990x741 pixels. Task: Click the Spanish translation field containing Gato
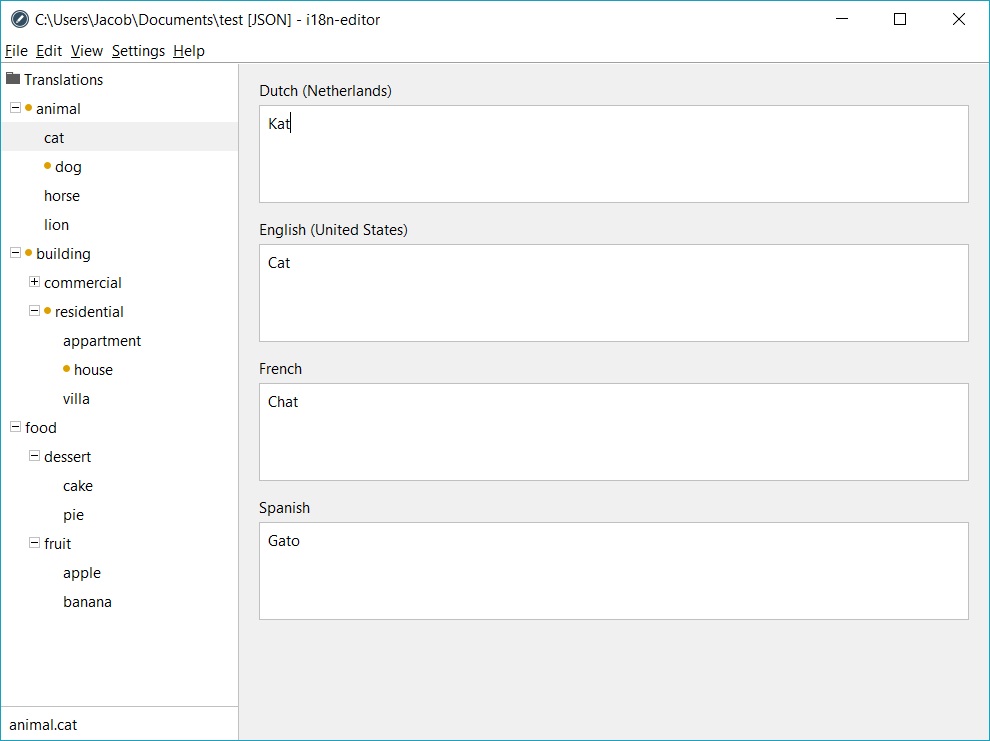[x=614, y=571]
